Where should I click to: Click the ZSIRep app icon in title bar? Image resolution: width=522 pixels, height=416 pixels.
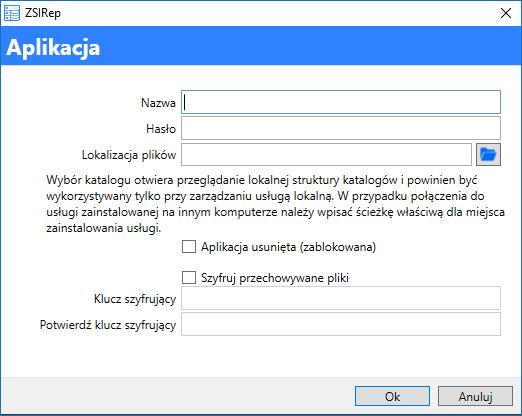point(12,13)
